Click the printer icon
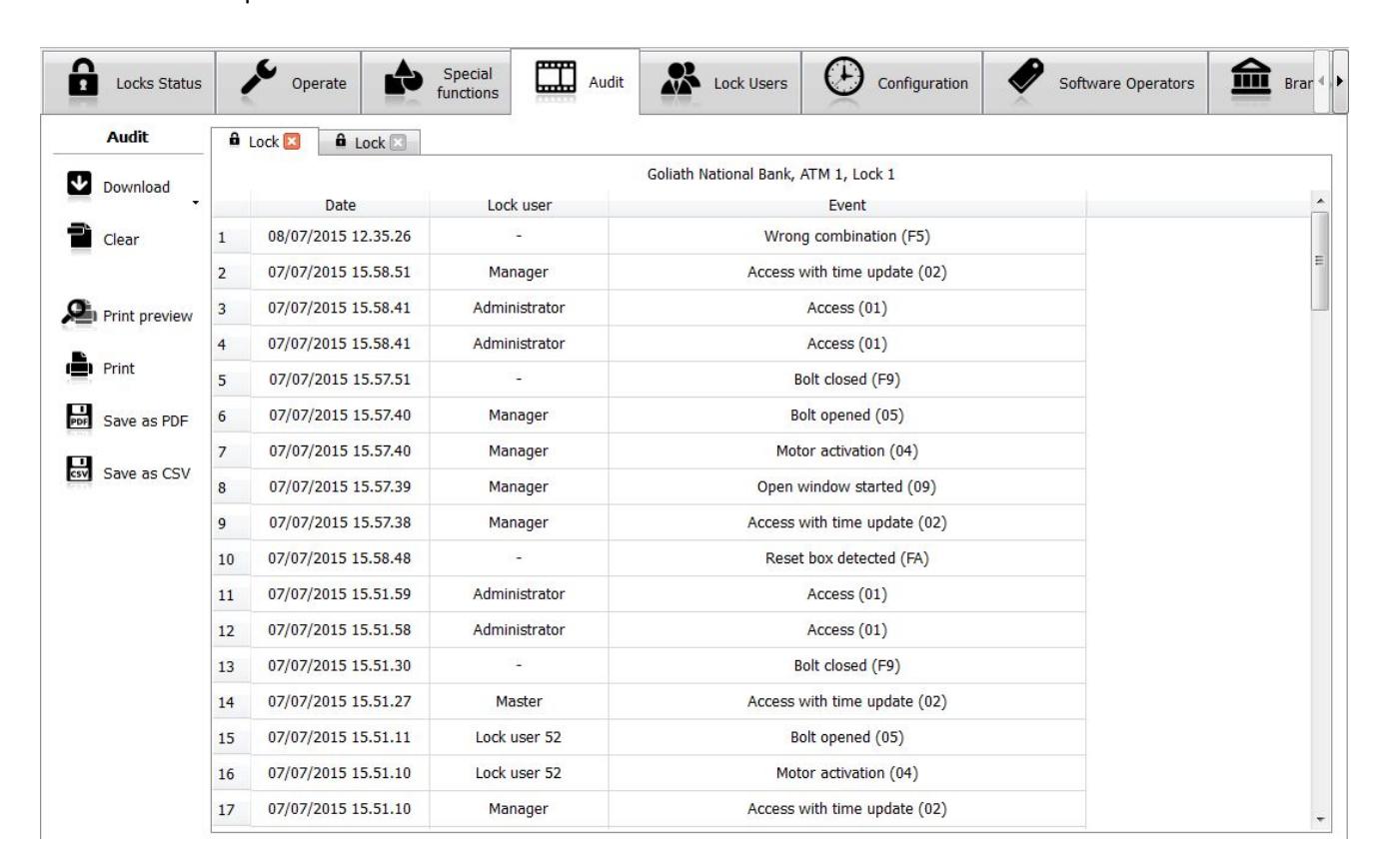This screenshot has width=1386, height=868. pyautogui.click(x=78, y=367)
